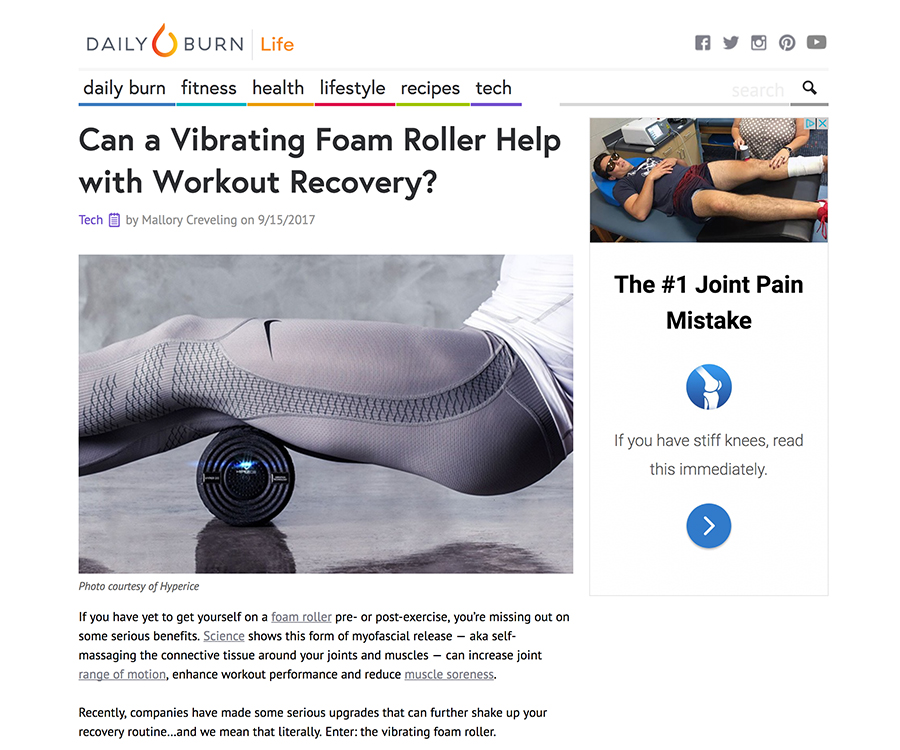Viewport: 900px width, 750px height.
Task: Open the health menu item
Action: click(278, 88)
